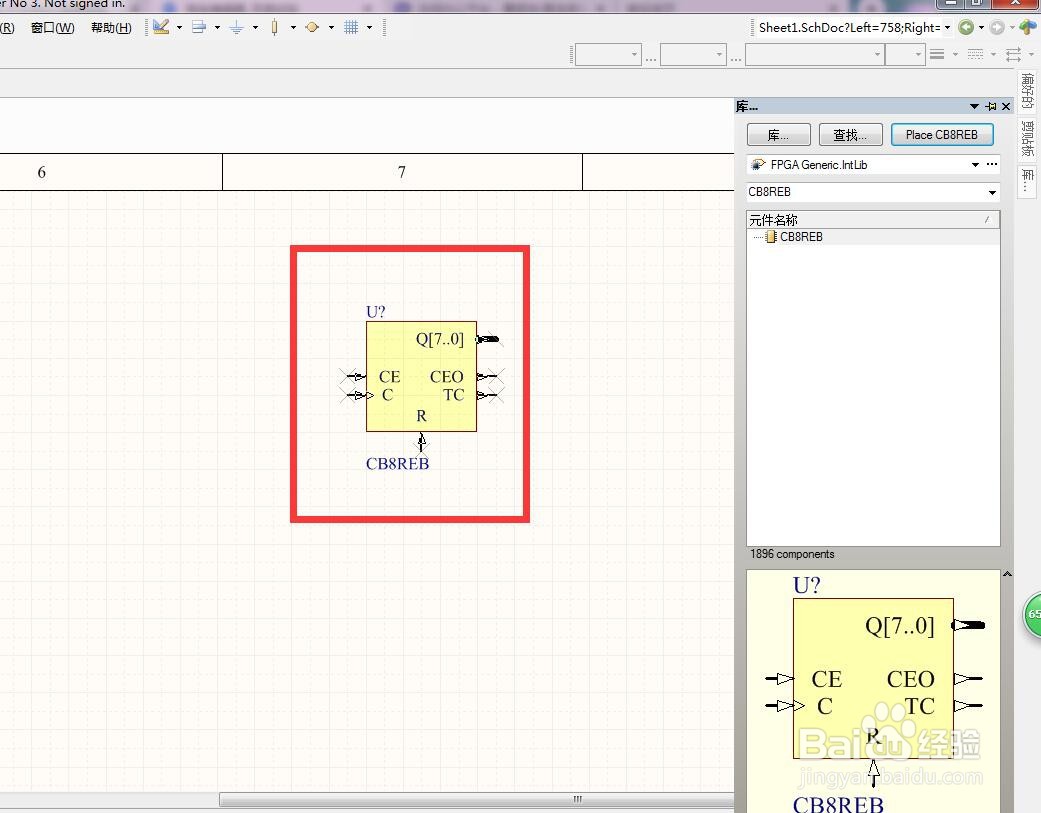Click sheet column header 6
The image size is (1041, 813).
[x=41, y=172]
